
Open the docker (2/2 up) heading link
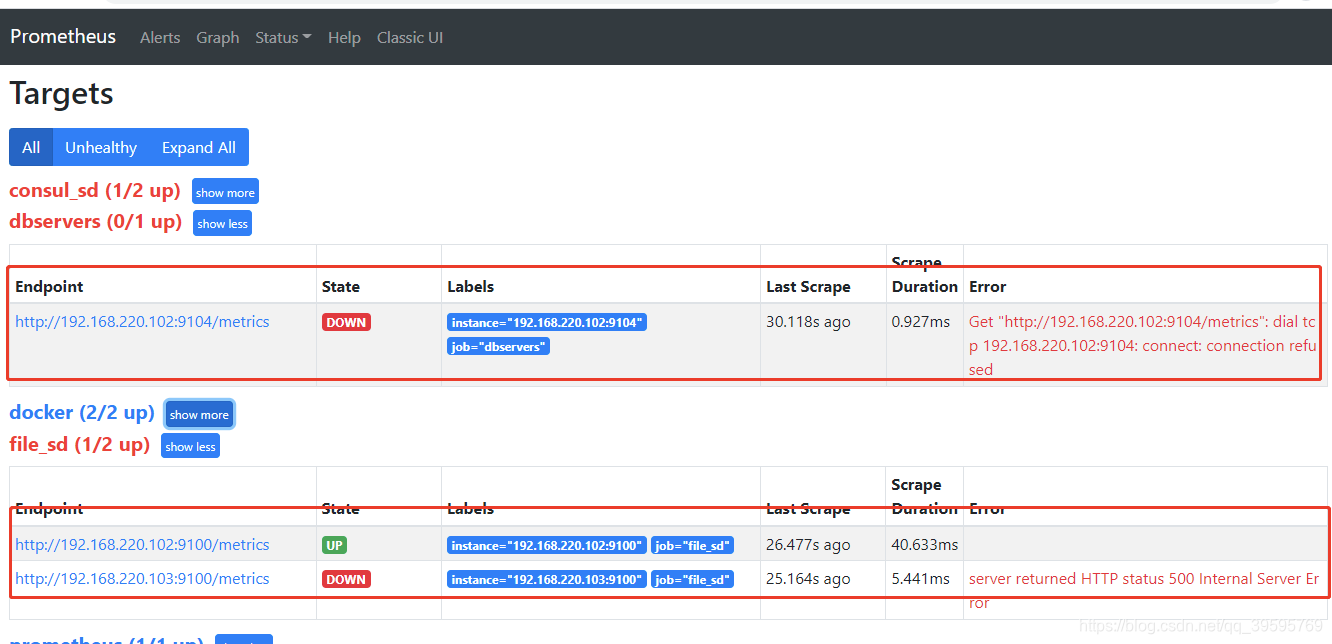82,412
